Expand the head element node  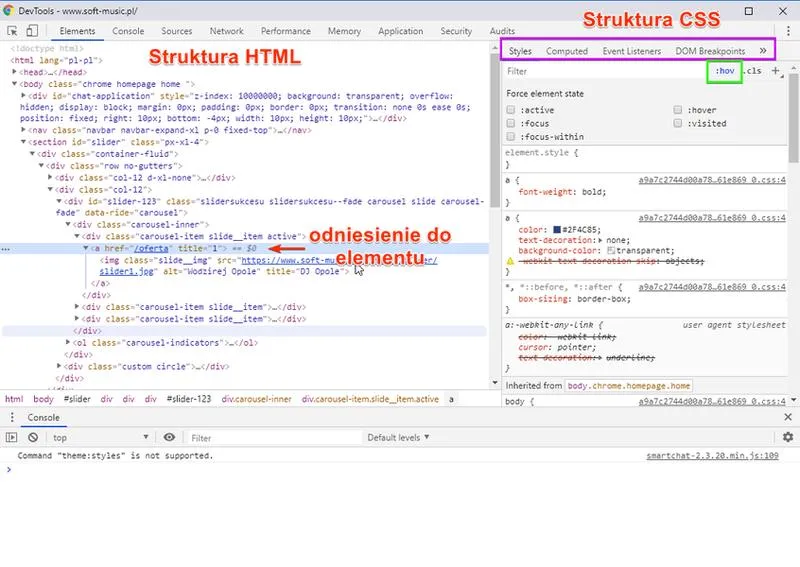(14, 72)
